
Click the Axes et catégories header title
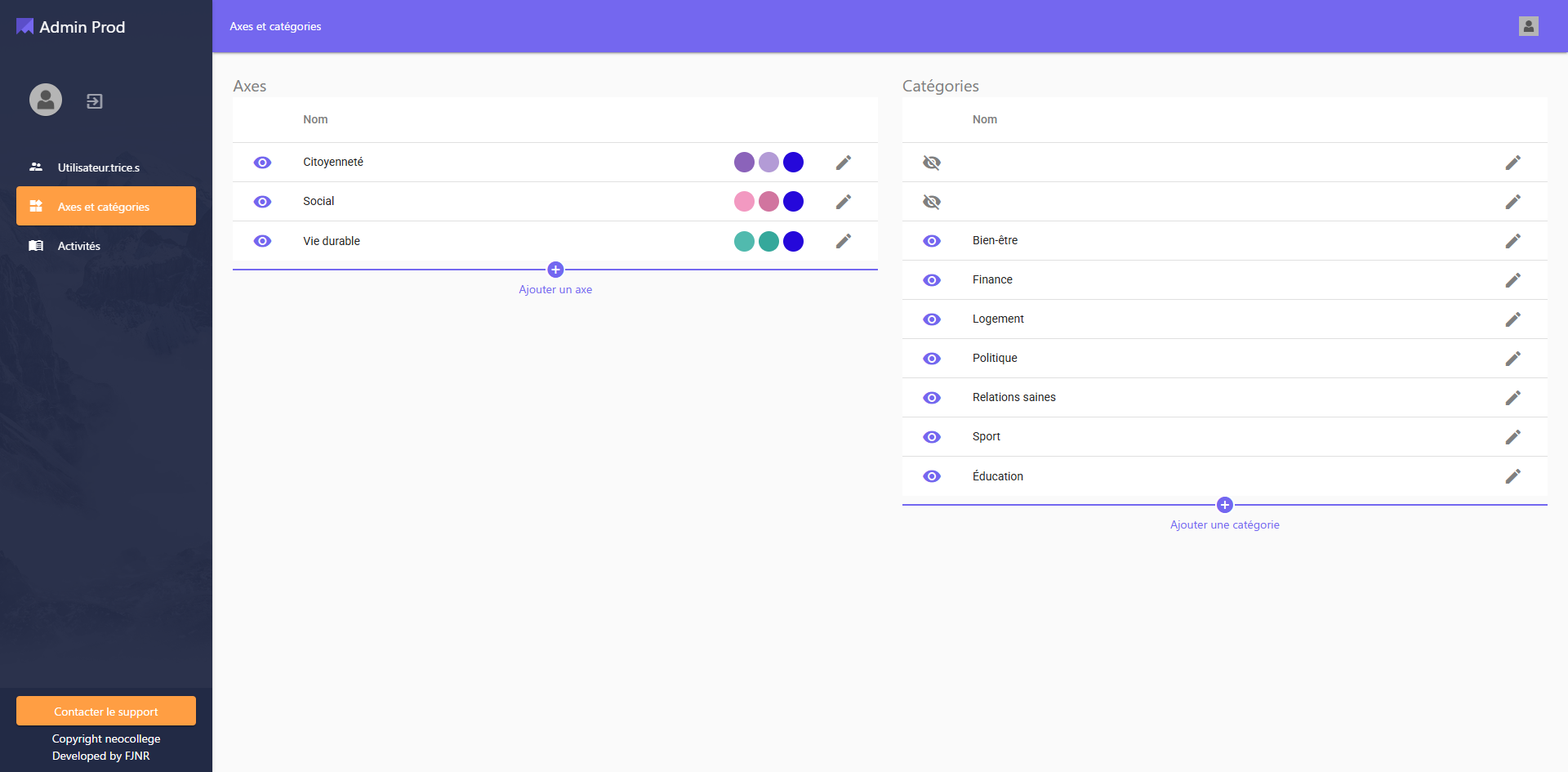click(275, 26)
